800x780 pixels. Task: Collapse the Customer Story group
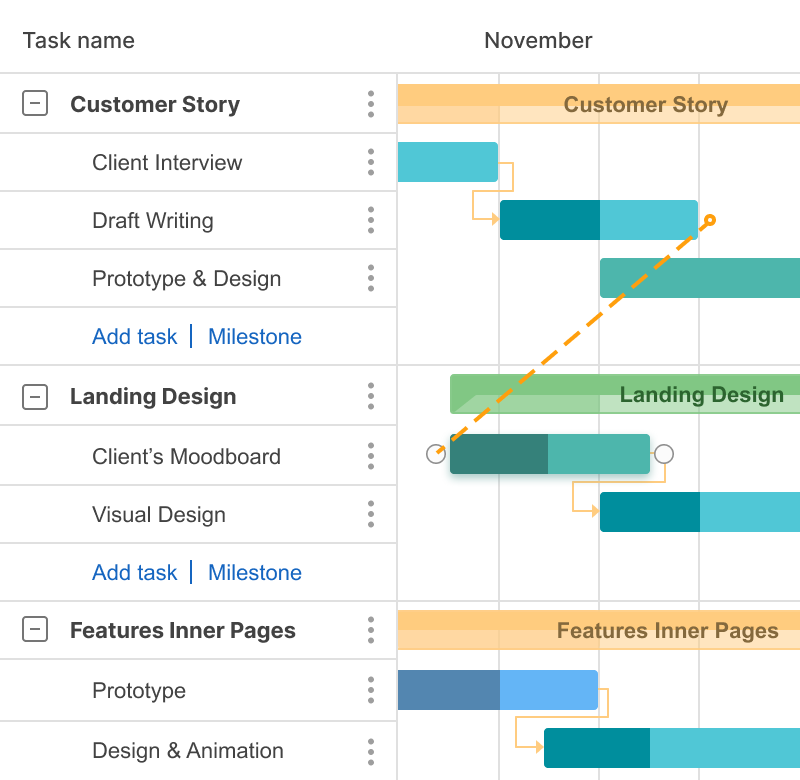coord(35,103)
